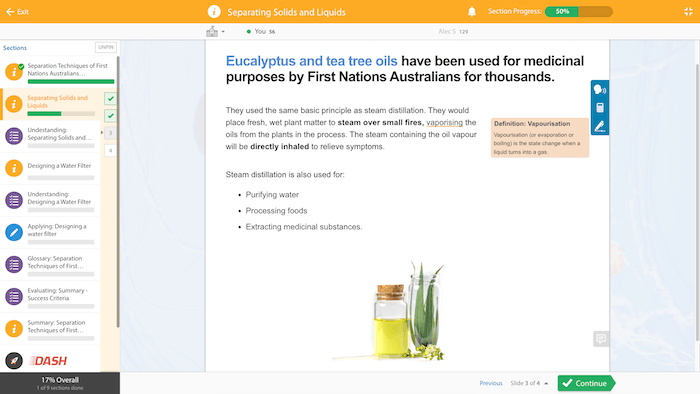
Task: Click the quiz icon beside Evaluating section
Action: click(14, 297)
